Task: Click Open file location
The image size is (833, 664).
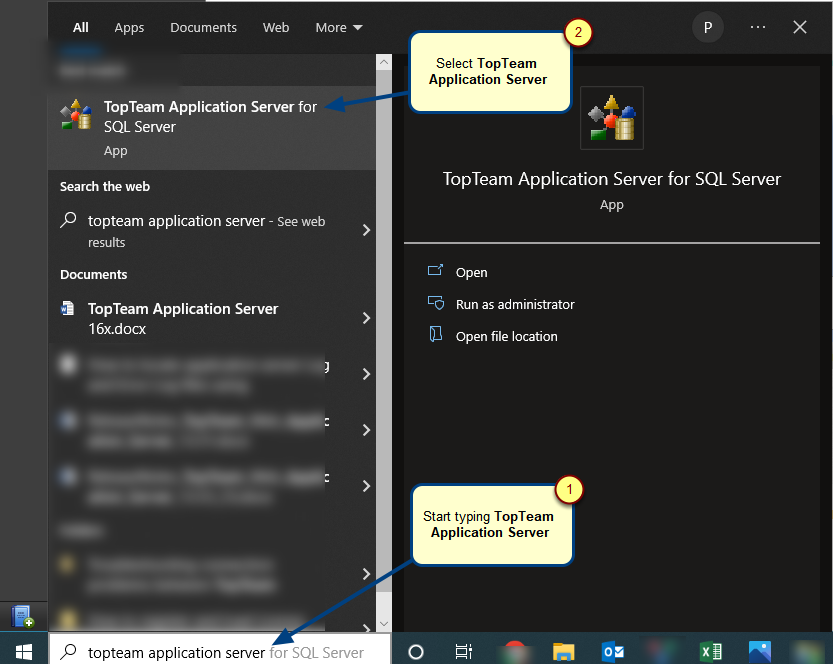Action: coord(507,336)
